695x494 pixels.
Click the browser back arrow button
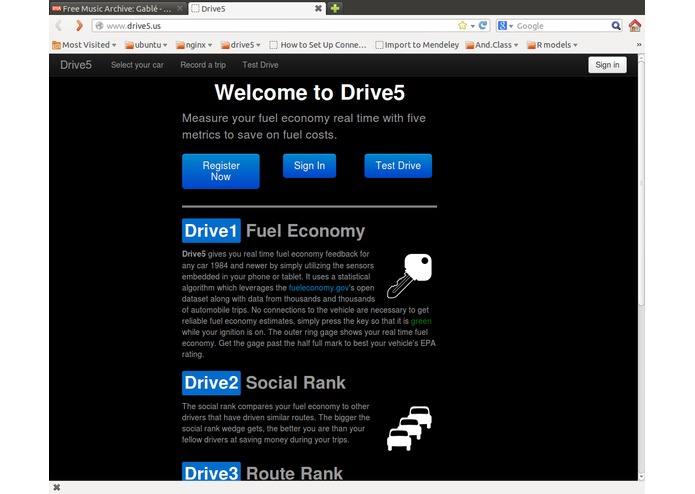coord(59,26)
